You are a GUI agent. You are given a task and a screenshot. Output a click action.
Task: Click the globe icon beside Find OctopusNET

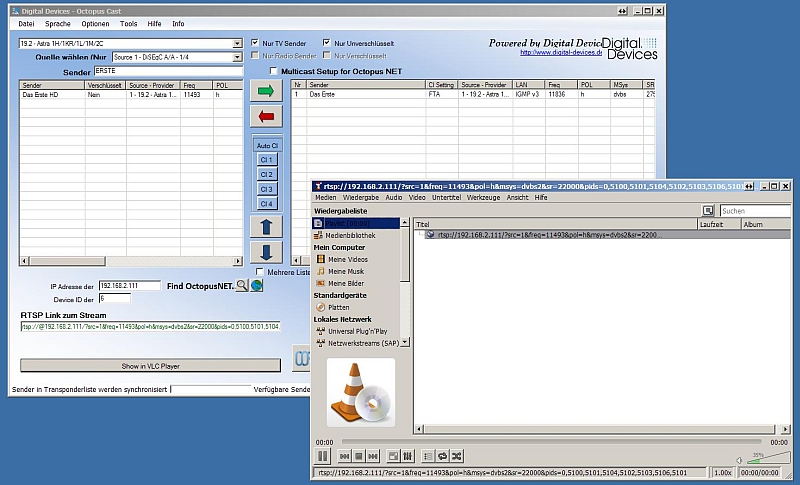pos(256,286)
